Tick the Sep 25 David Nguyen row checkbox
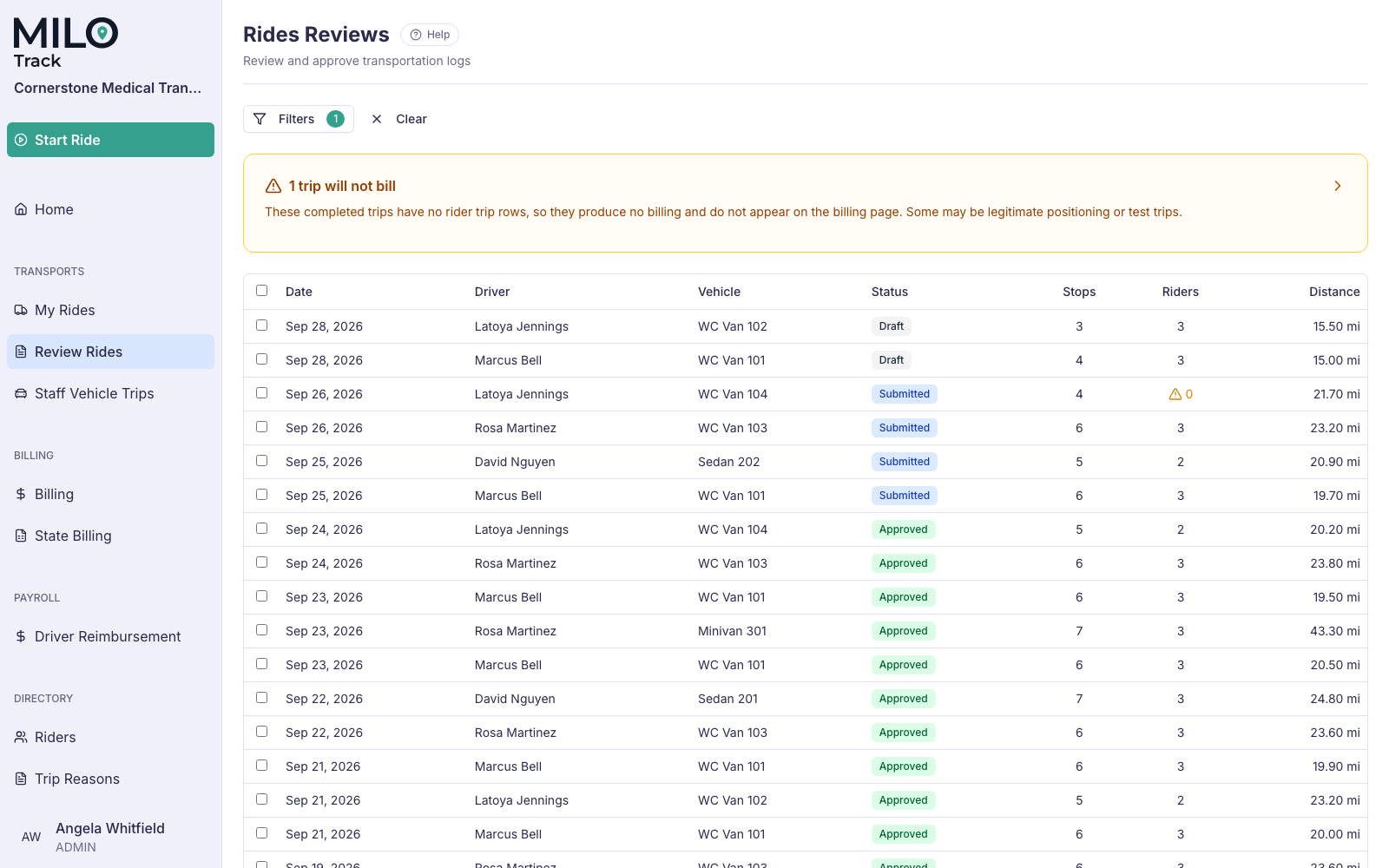This screenshot has height=868, width=1389. tap(262, 461)
